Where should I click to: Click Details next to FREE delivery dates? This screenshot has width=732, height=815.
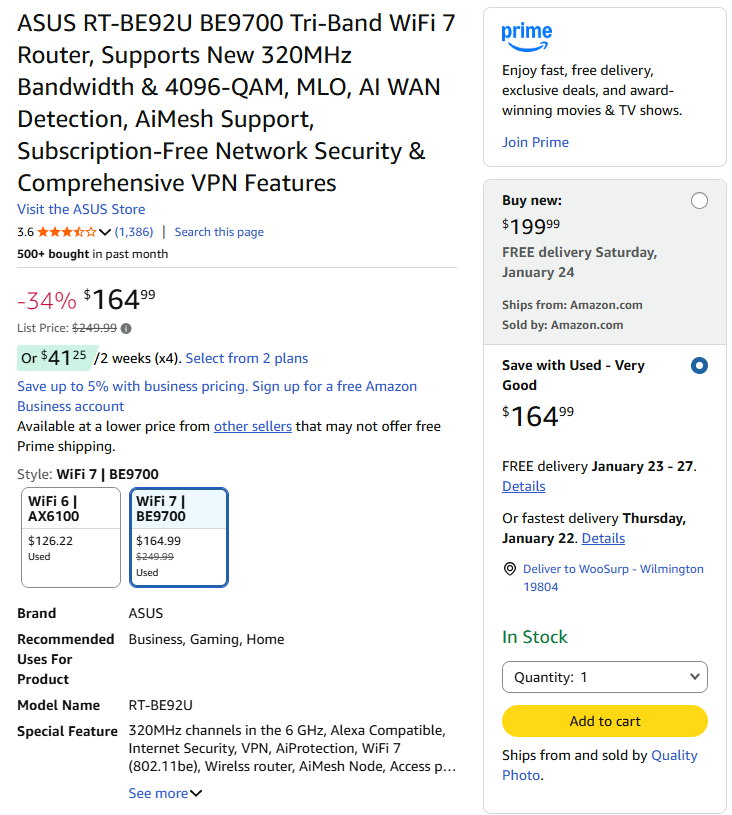click(523, 486)
